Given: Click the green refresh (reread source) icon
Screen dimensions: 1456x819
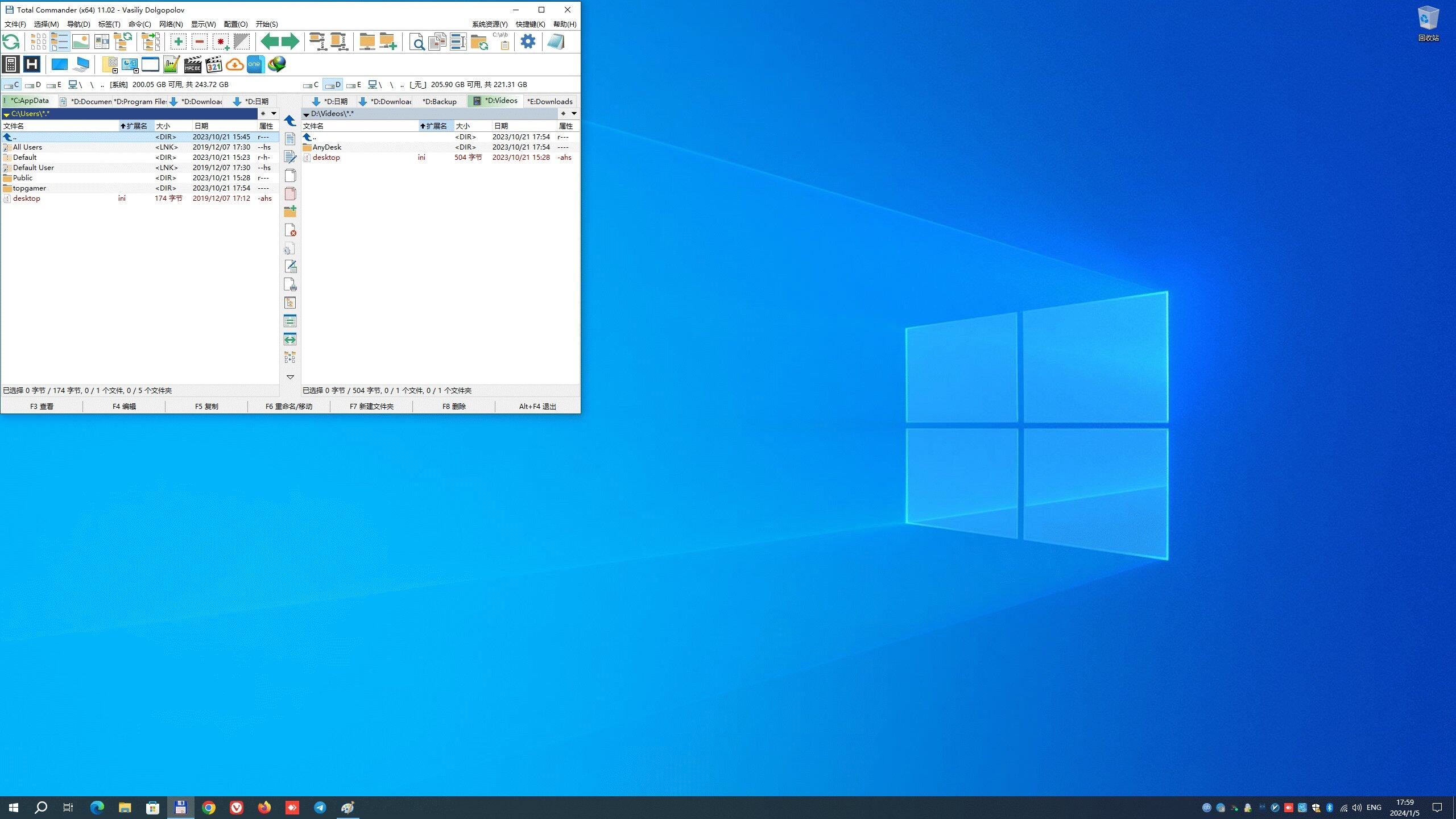Looking at the screenshot, I should 11,42.
